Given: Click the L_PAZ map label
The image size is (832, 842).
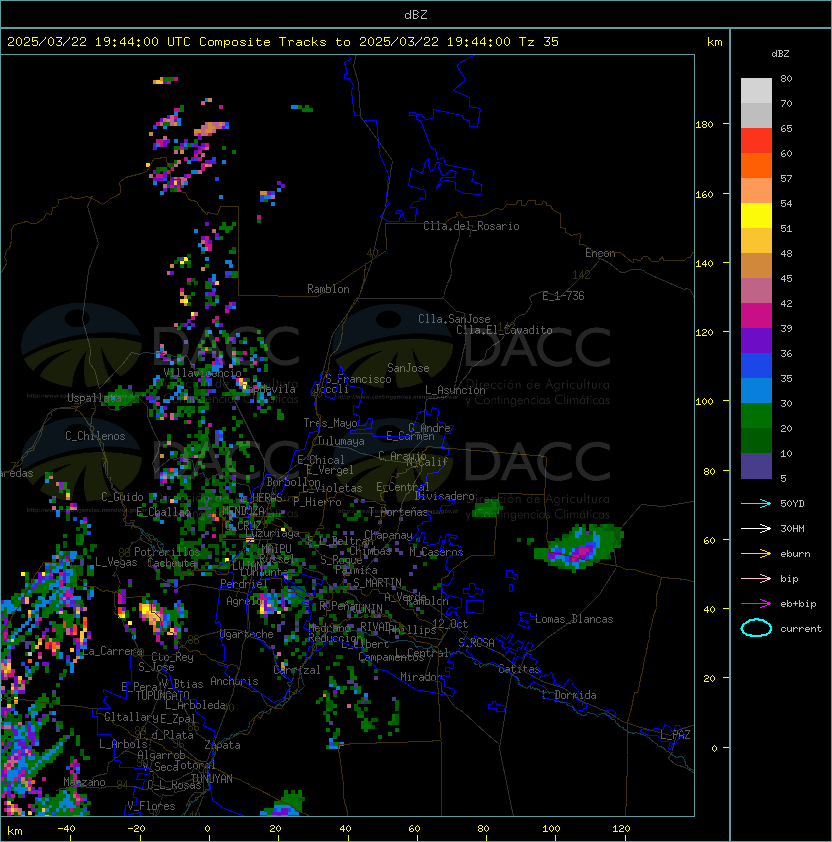Looking at the screenshot, I should pos(675,735).
